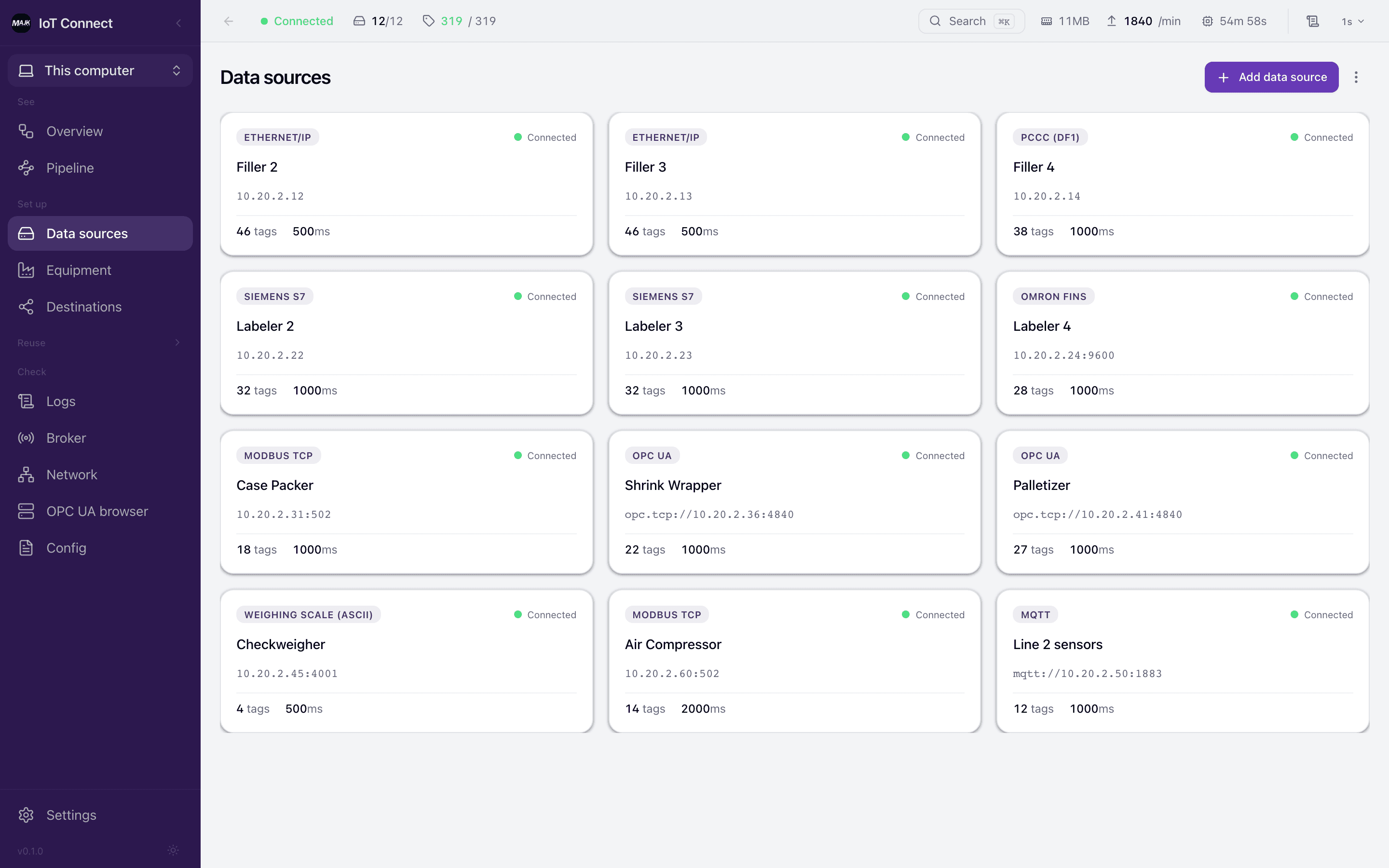Image resolution: width=1389 pixels, height=868 pixels.
Task: Open the Case Packer card
Action: coord(407,502)
